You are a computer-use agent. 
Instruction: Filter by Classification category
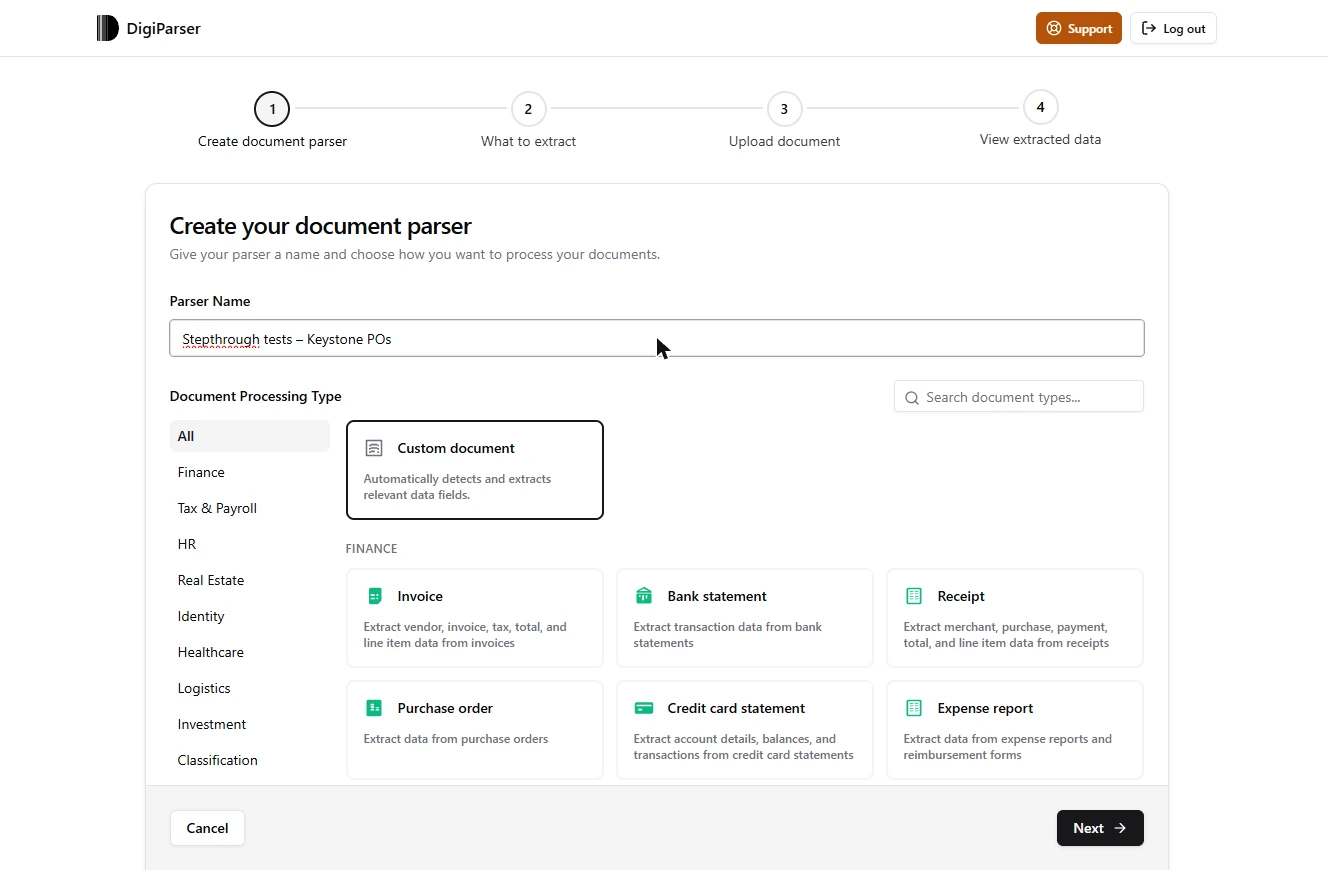click(x=250, y=760)
